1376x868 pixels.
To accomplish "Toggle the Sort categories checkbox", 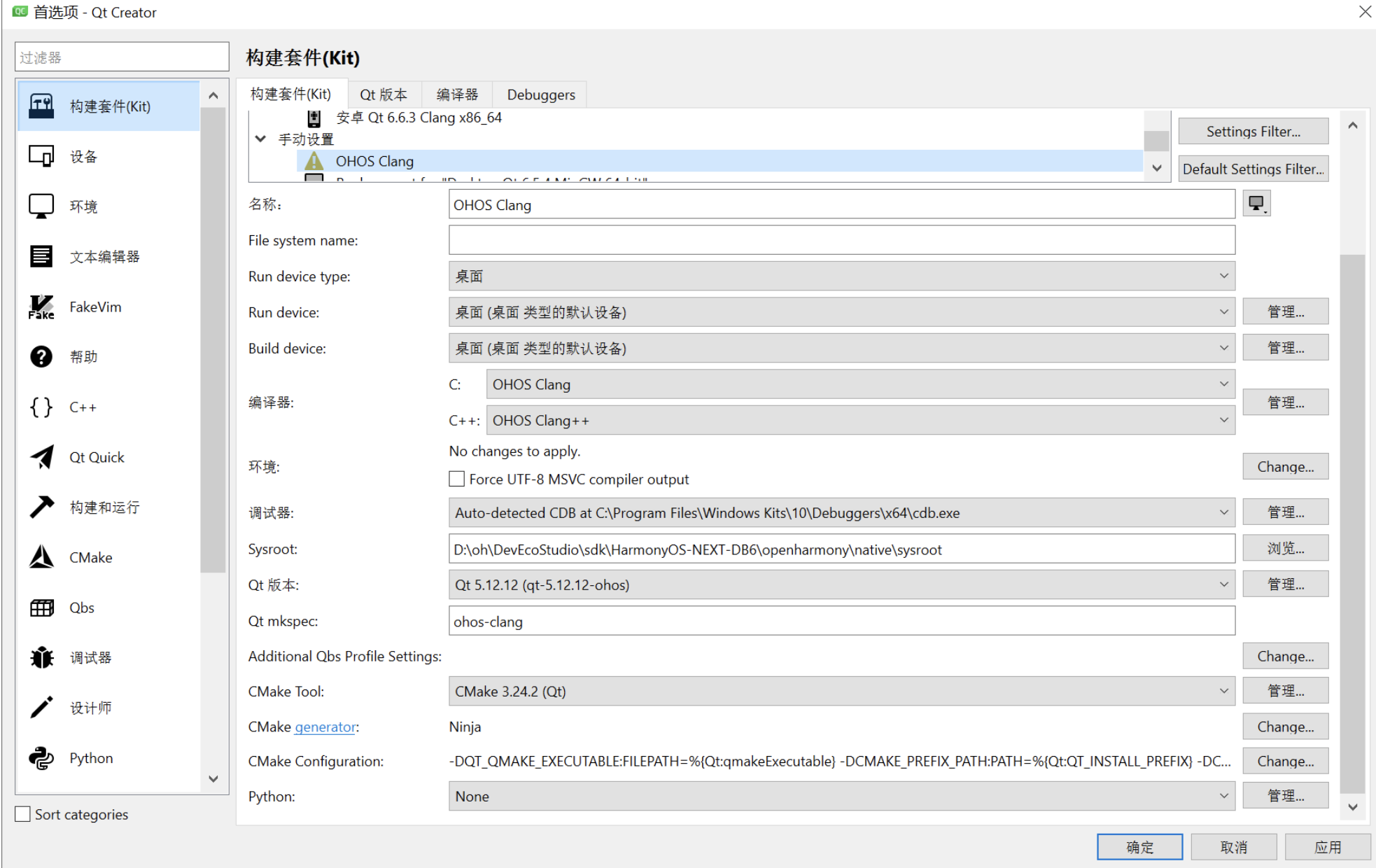I will 23,814.
